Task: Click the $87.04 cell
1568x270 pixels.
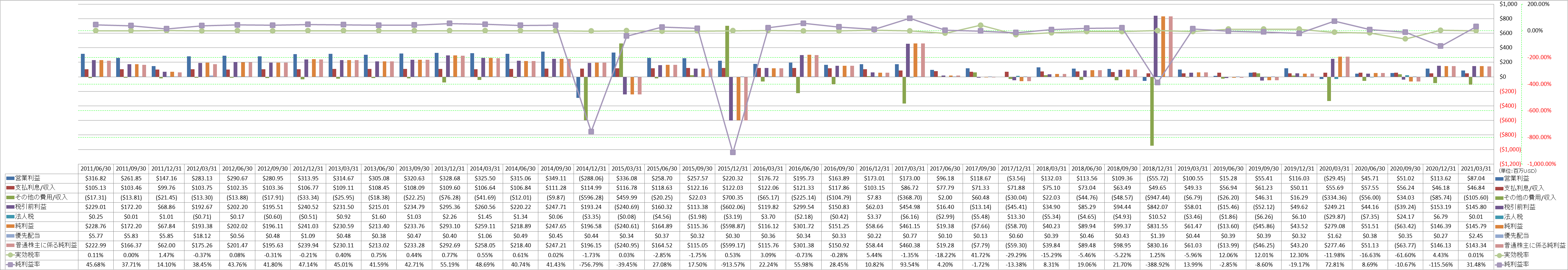Action: click(x=1475, y=178)
